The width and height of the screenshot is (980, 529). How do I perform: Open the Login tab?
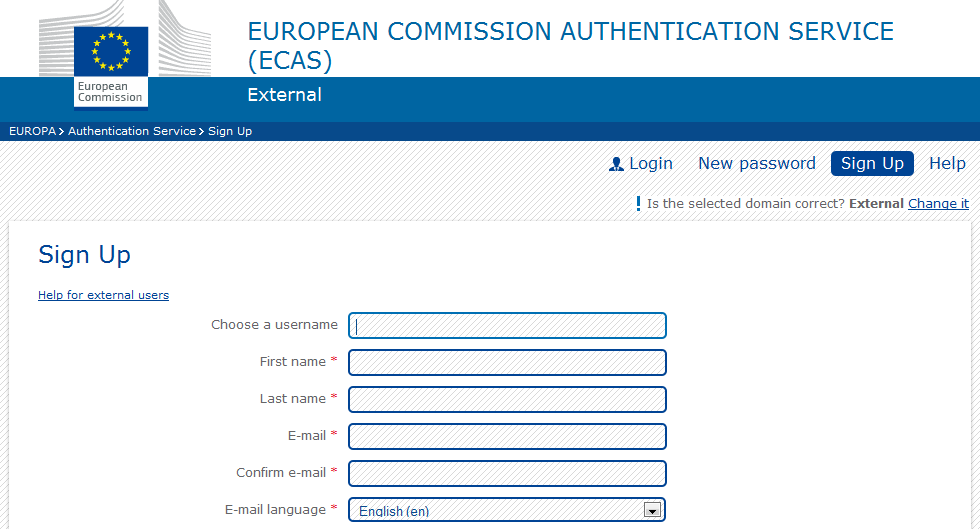[641, 164]
